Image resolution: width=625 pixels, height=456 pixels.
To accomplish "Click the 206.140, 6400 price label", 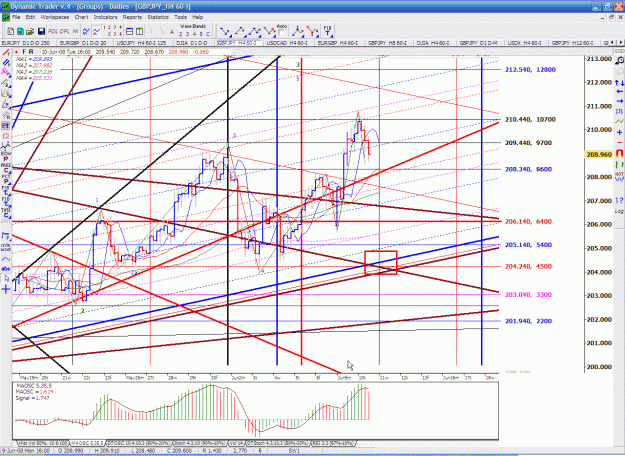I will (528, 222).
